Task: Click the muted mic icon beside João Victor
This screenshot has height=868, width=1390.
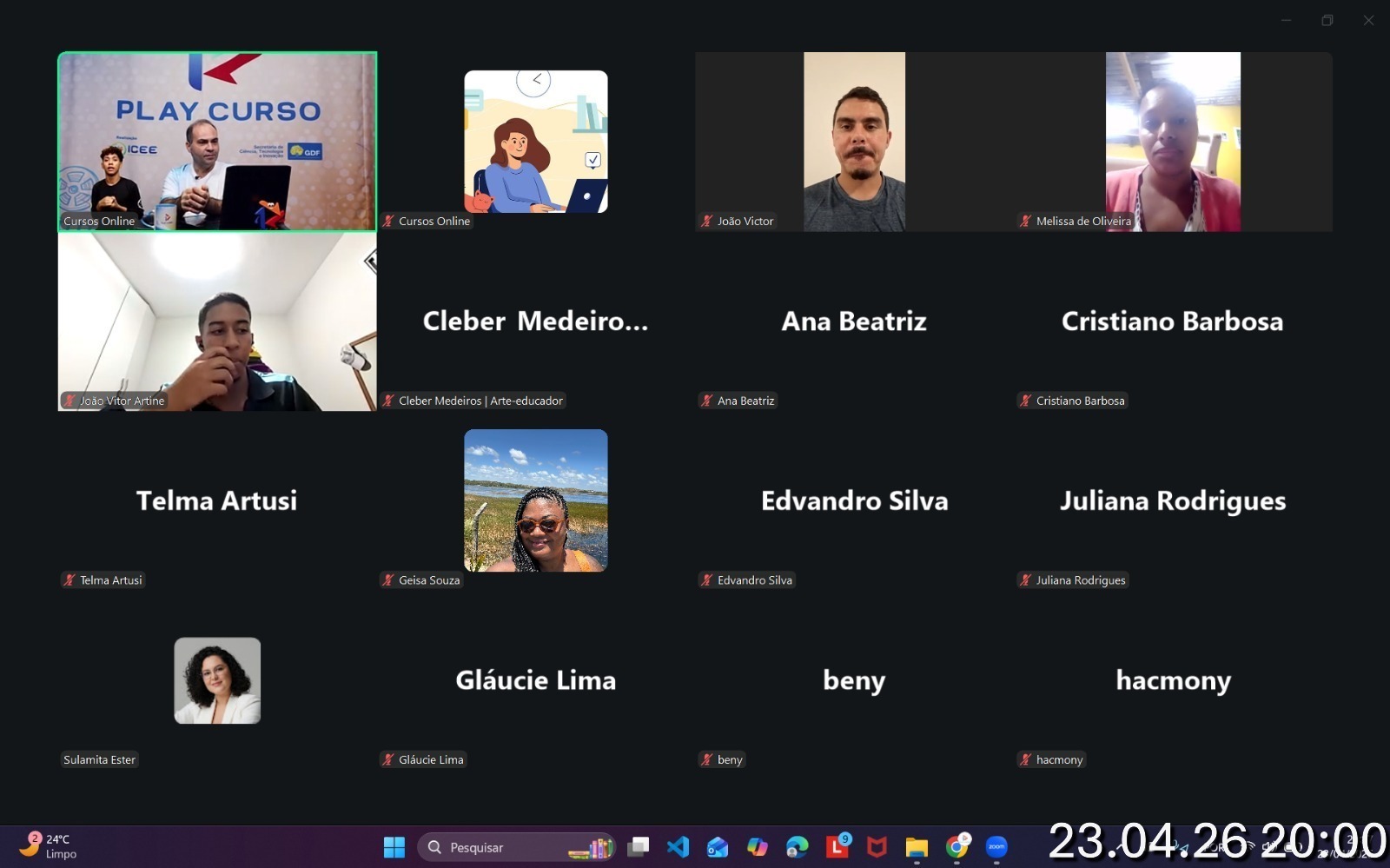Action: pos(707,222)
